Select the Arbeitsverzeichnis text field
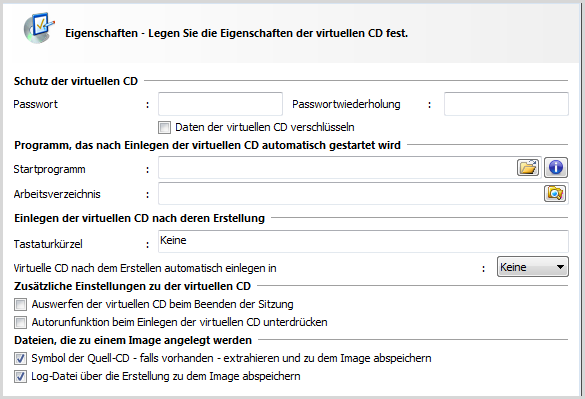The height and width of the screenshot is (399, 585). click(x=350, y=193)
